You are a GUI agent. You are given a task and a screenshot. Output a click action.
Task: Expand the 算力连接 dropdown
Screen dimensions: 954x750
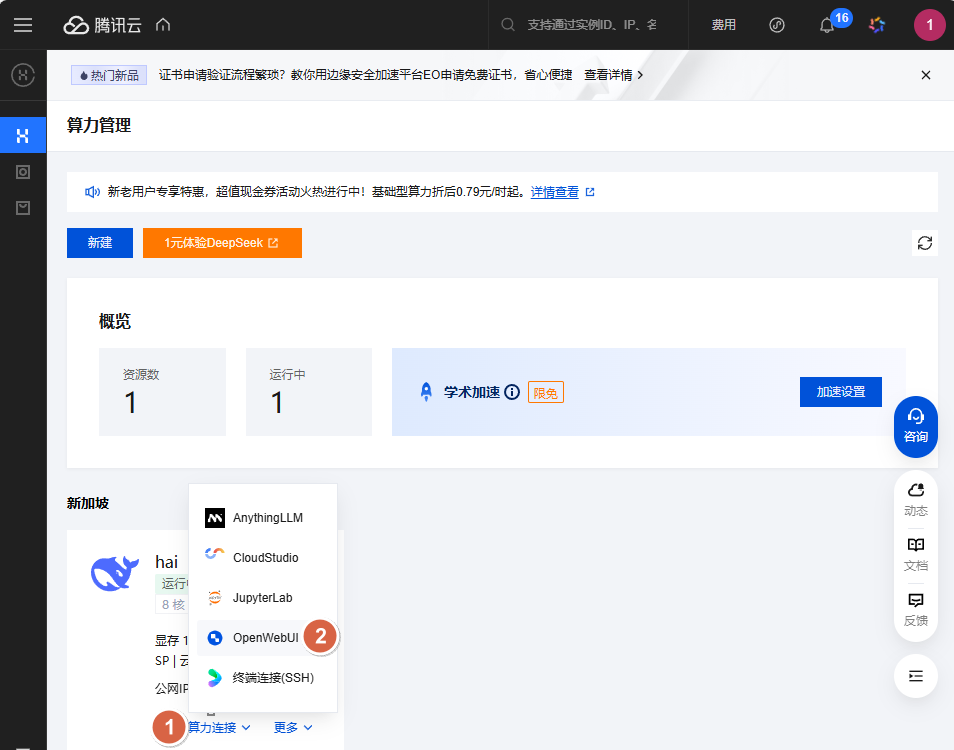coord(219,727)
